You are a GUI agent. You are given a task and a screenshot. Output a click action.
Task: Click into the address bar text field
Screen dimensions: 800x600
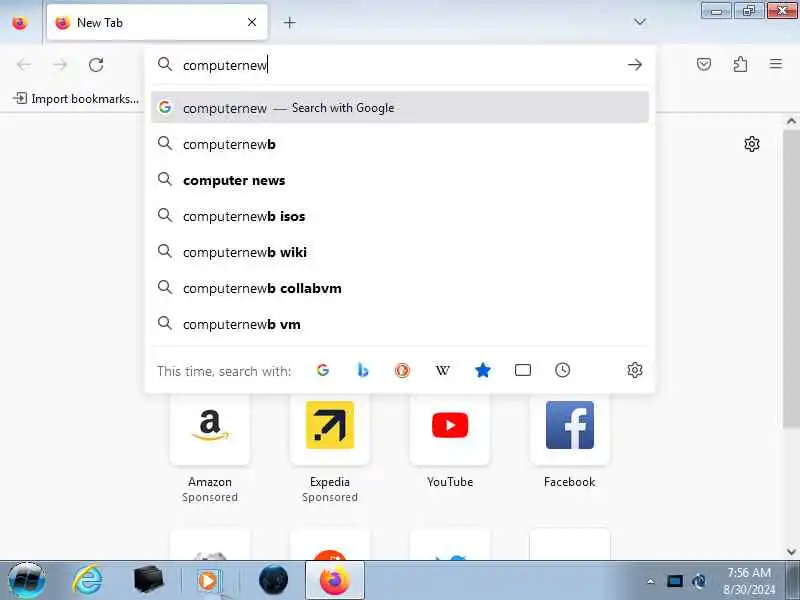point(398,65)
